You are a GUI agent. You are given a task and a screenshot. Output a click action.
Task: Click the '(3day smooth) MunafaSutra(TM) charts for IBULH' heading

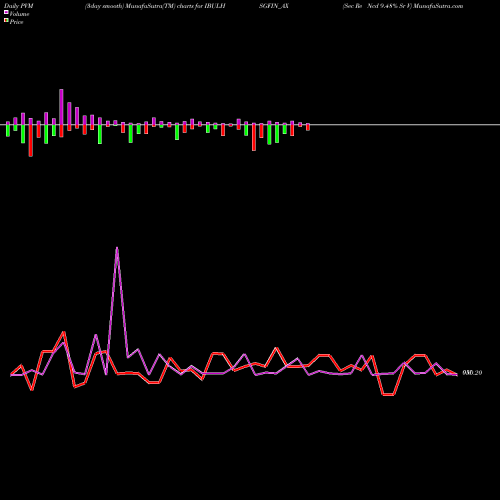pyautogui.click(x=155, y=6)
